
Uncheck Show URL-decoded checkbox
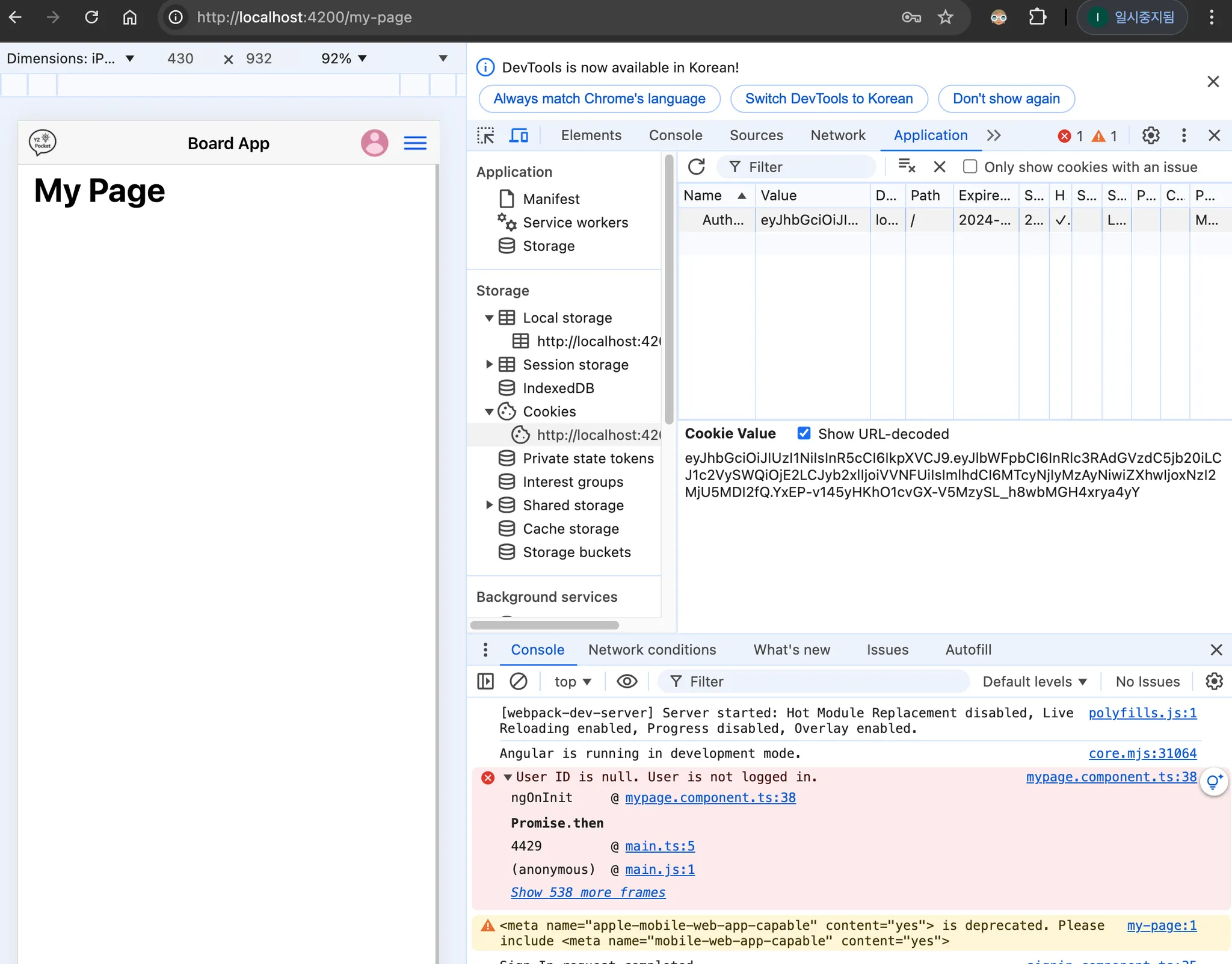click(x=804, y=433)
